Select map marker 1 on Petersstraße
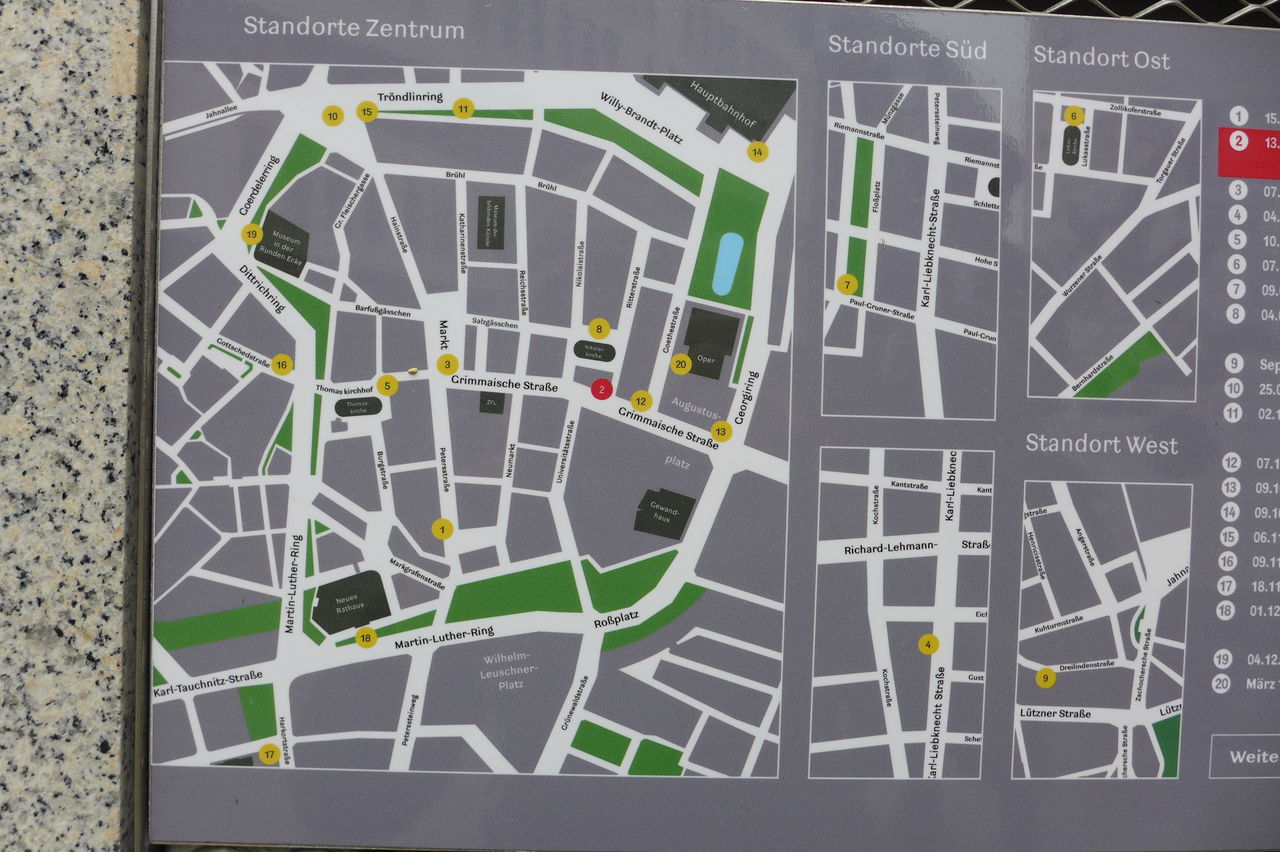The height and width of the screenshot is (852, 1280). [x=442, y=529]
